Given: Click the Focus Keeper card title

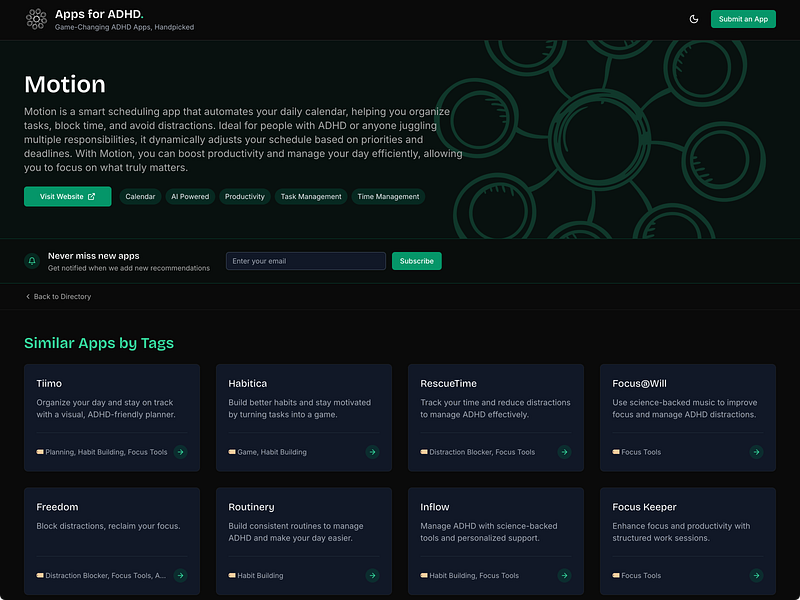Looking at the screenshot, I should tap(644, 507).
